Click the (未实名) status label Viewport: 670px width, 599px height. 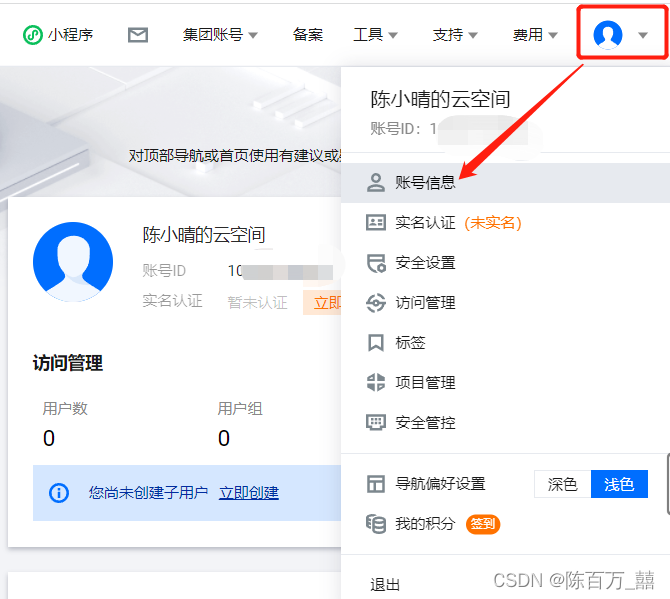pos(493,223)
